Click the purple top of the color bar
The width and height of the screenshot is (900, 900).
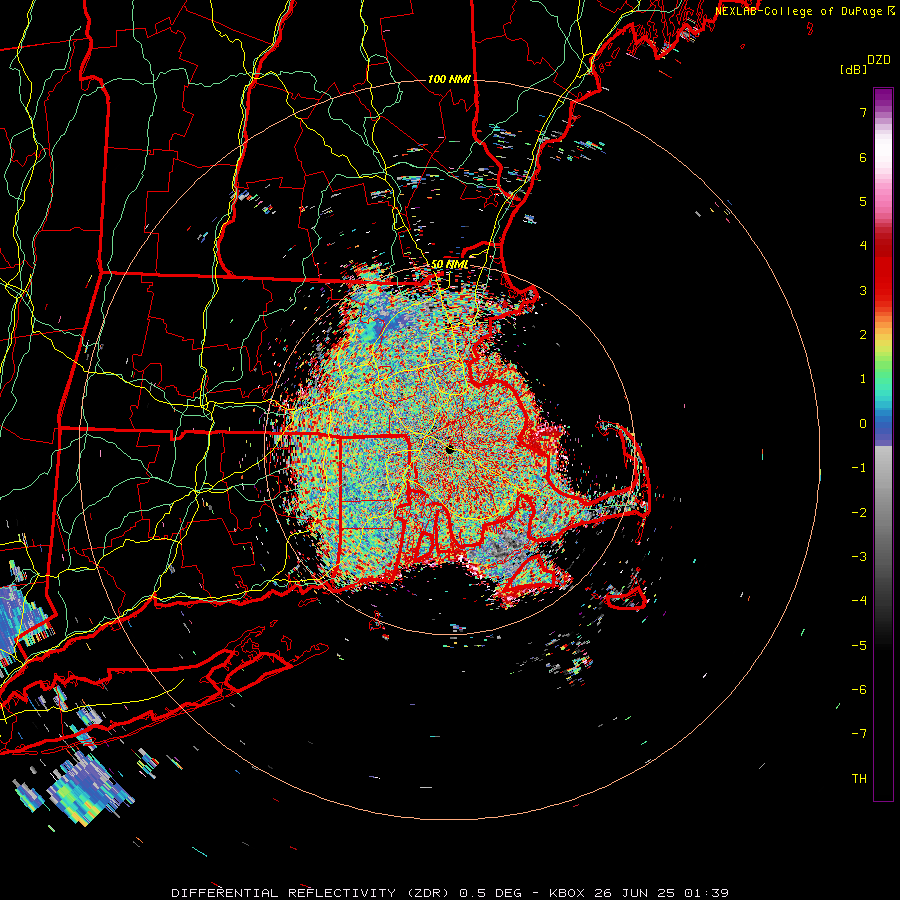click(883, 98)
